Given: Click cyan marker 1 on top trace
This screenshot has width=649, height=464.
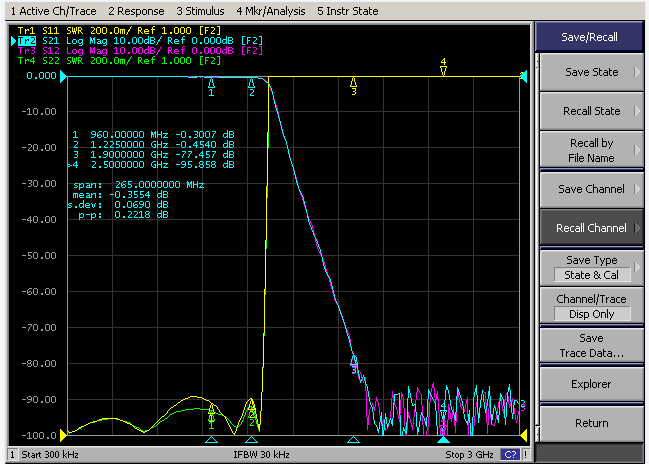Looking at the screenshot, I should point(211,87).
